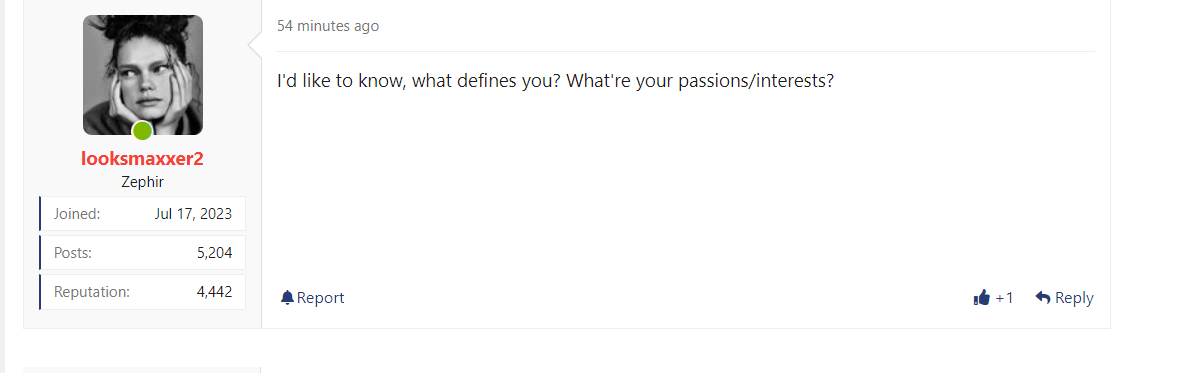This screenshot has width=1193, height=373.
Task: Click the Posts label in user stats
Action: 73,253
